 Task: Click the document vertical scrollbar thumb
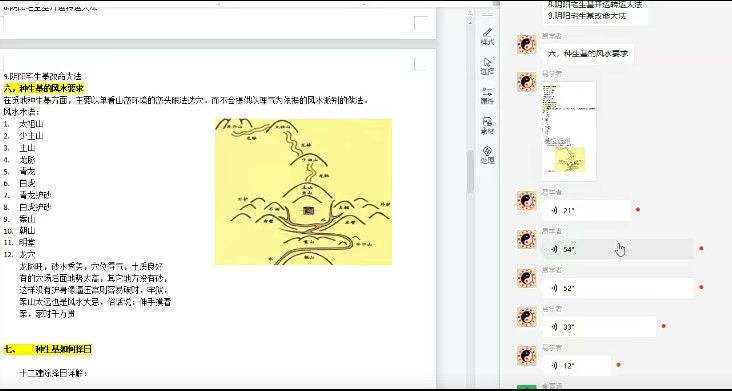pyautogui.click(x=470, y=171)
